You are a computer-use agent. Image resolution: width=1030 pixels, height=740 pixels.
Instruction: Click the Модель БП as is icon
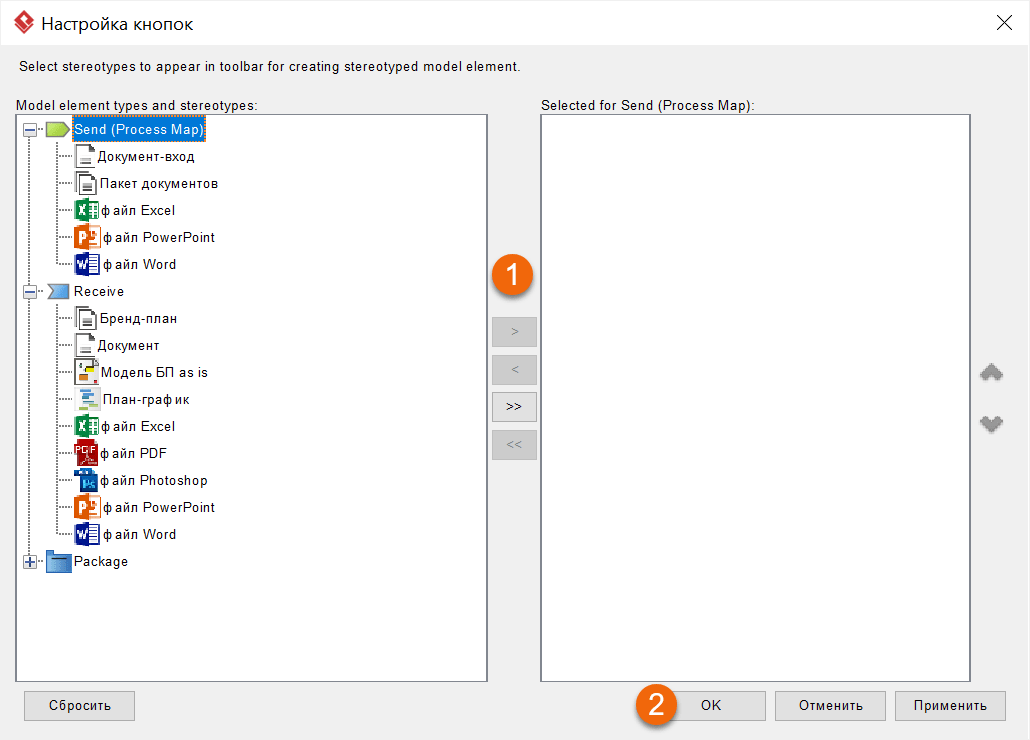(87, 373)
